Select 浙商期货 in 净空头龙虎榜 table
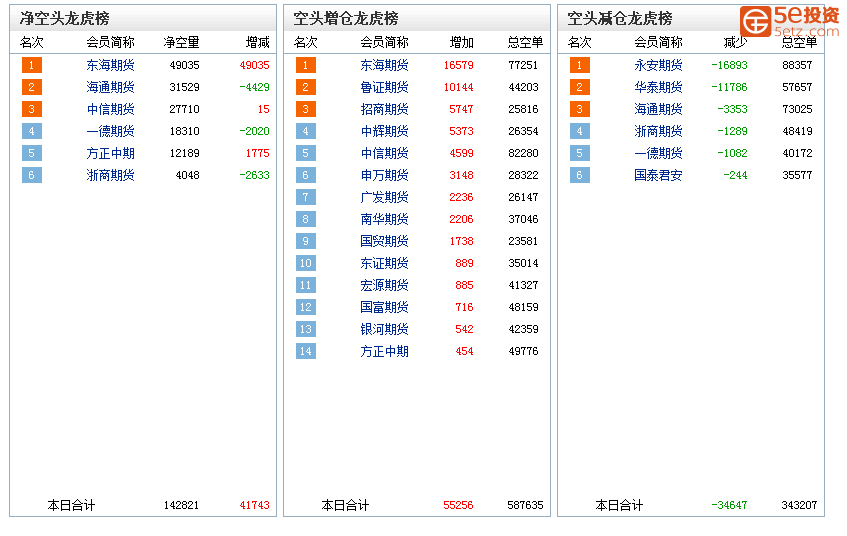Viewport: 847px width, 536px height. tap(110, 175)
